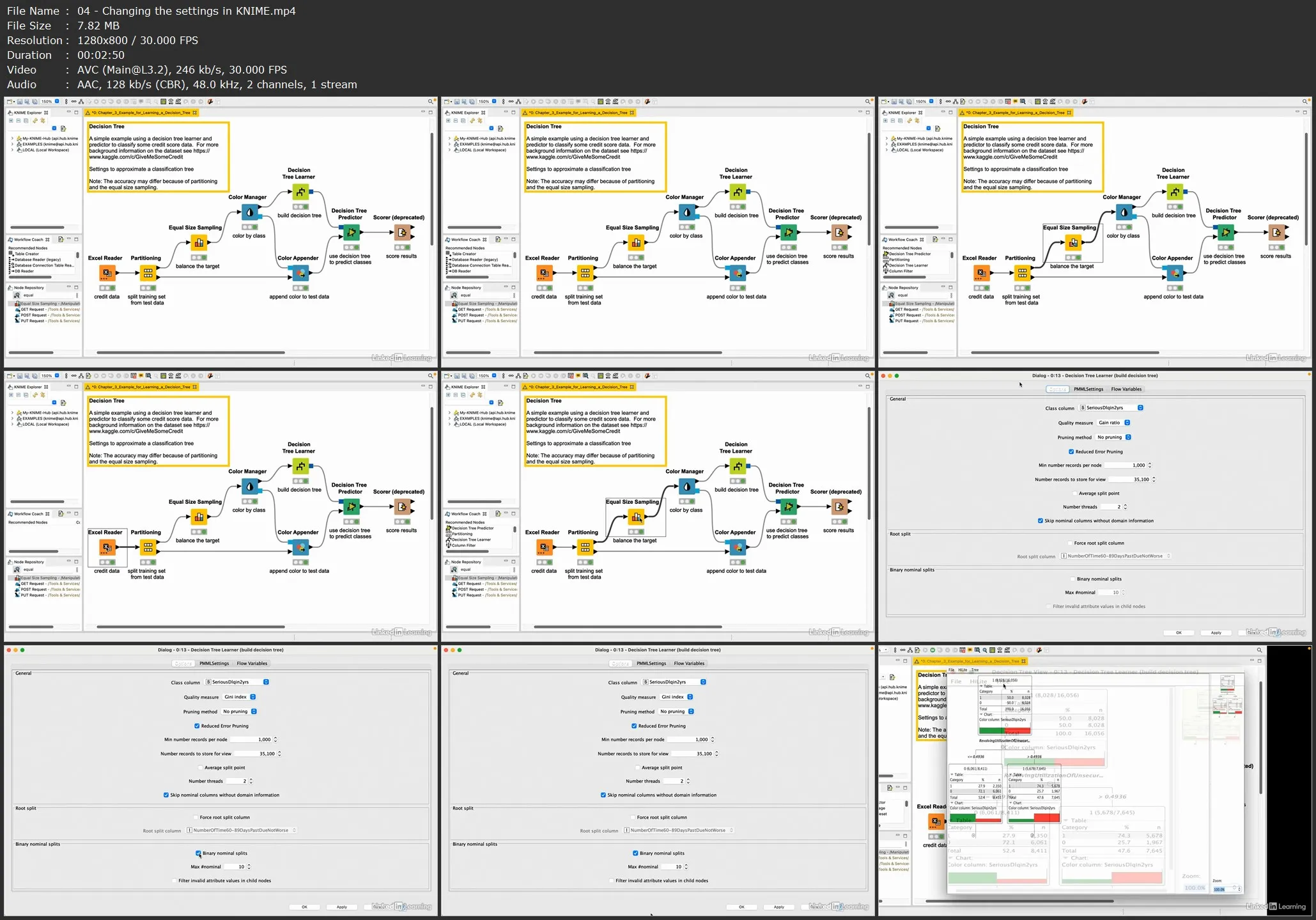
Task: Open Class column dropdown in Gain ratio dialog
Action: (x=1111, y=408)
